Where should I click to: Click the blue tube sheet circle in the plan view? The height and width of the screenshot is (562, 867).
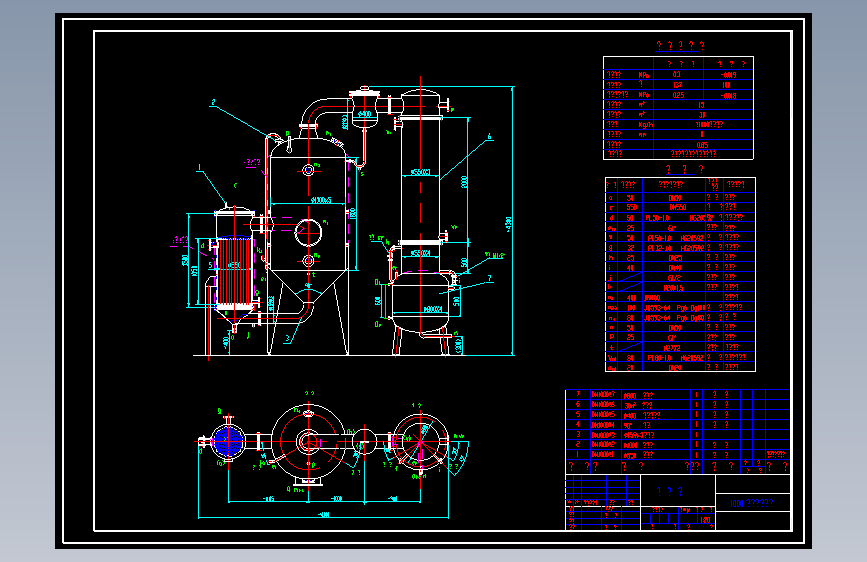click(x=228, y=441)
